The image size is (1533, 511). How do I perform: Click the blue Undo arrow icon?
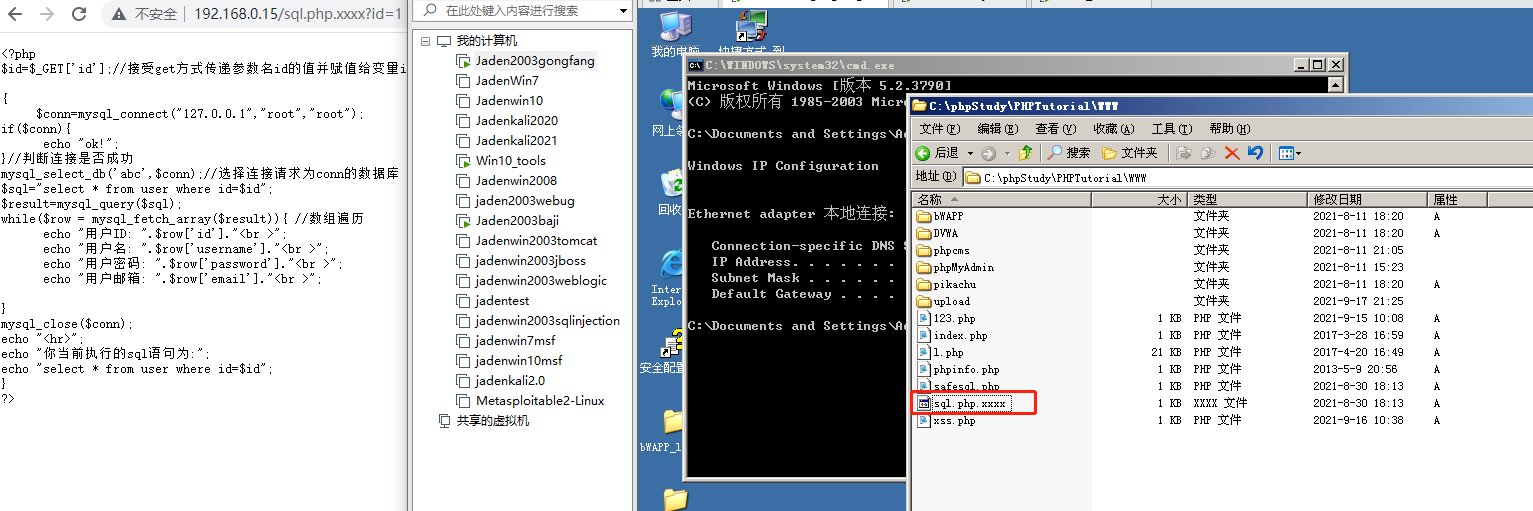tap(1255, 153)
